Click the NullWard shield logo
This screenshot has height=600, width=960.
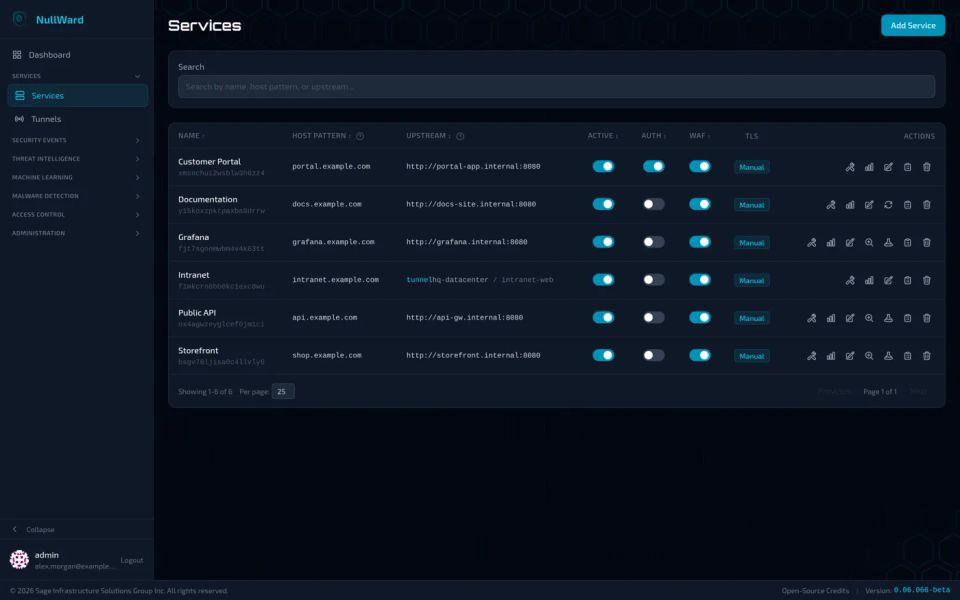coord(20,19)
